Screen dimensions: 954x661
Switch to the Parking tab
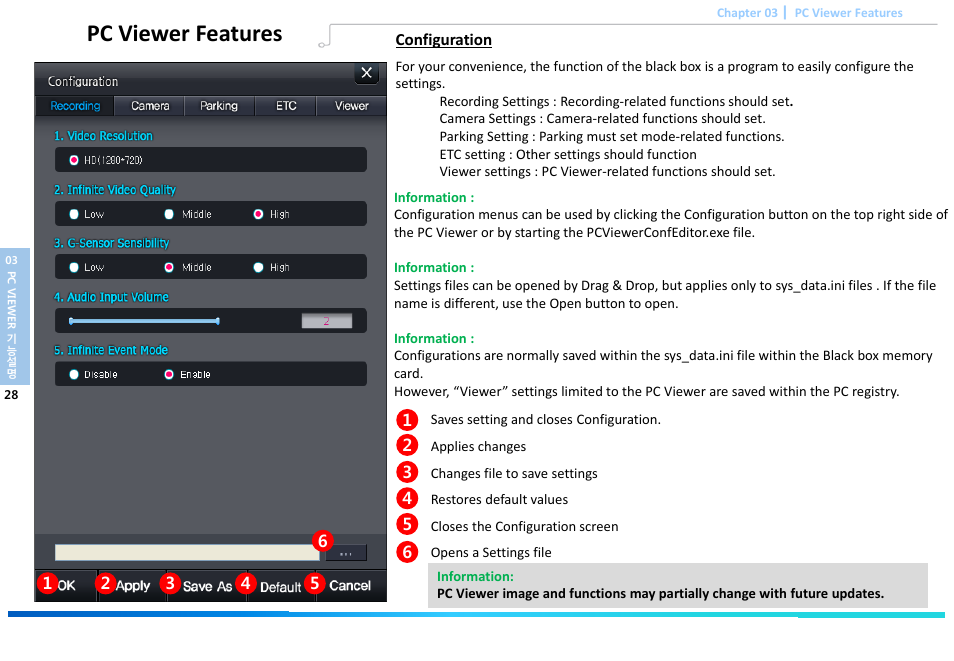219,106
